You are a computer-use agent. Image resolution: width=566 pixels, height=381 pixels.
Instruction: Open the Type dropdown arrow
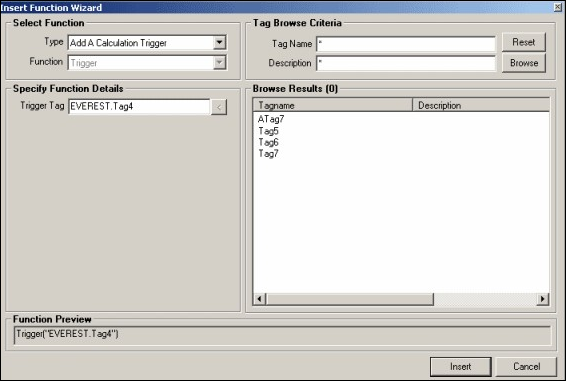click(x=219, y=43)
